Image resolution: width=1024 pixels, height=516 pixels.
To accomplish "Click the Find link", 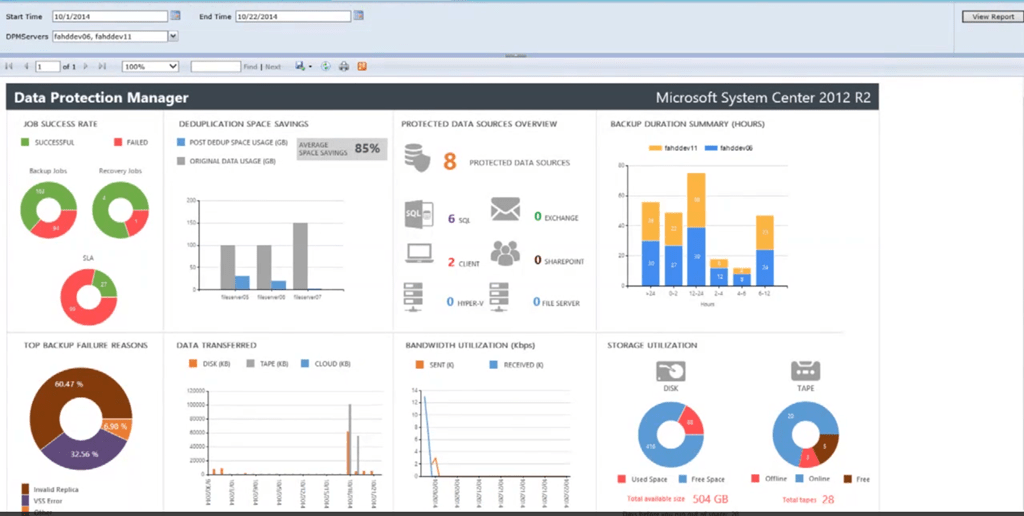I will tap(250, 67).
